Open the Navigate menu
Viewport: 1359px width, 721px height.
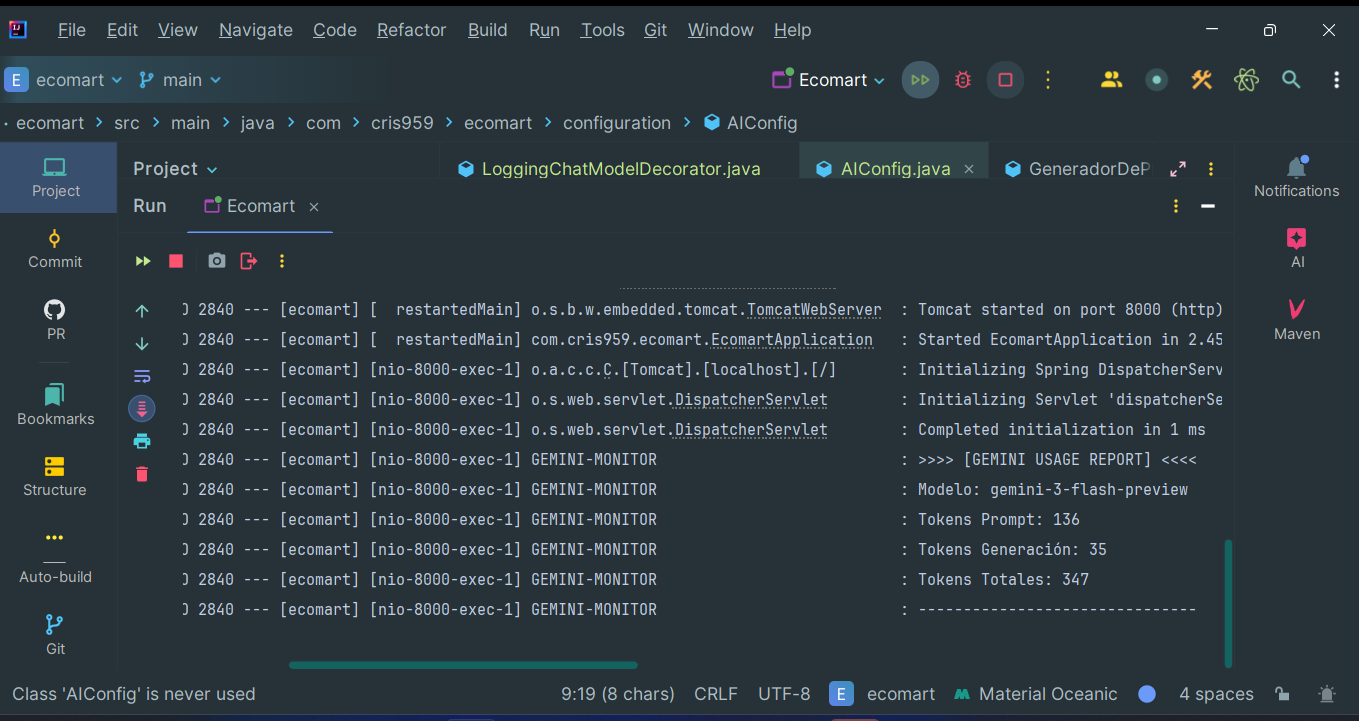coord(256,30)
